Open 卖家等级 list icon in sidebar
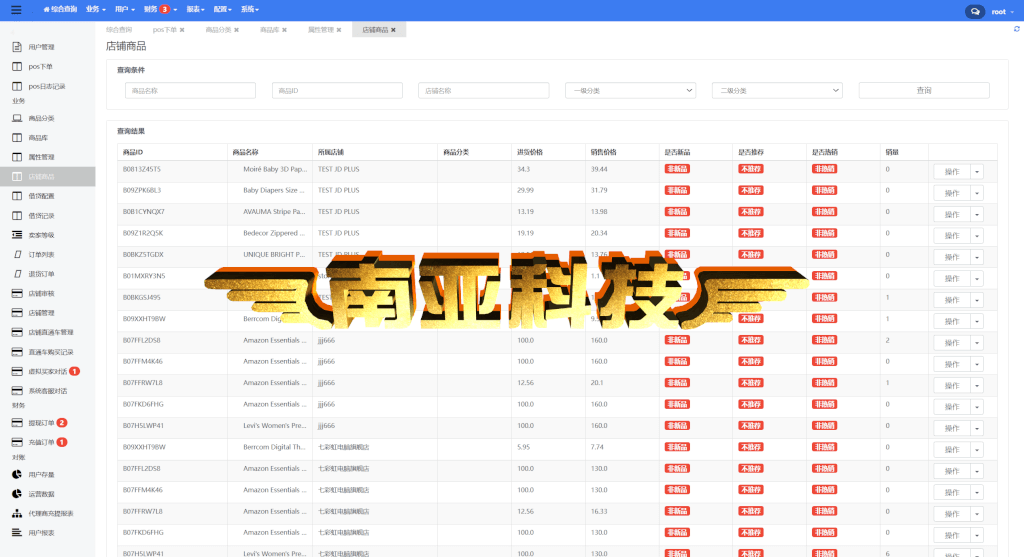Viewport: 1024px width, 557px height. coord(17,235)
